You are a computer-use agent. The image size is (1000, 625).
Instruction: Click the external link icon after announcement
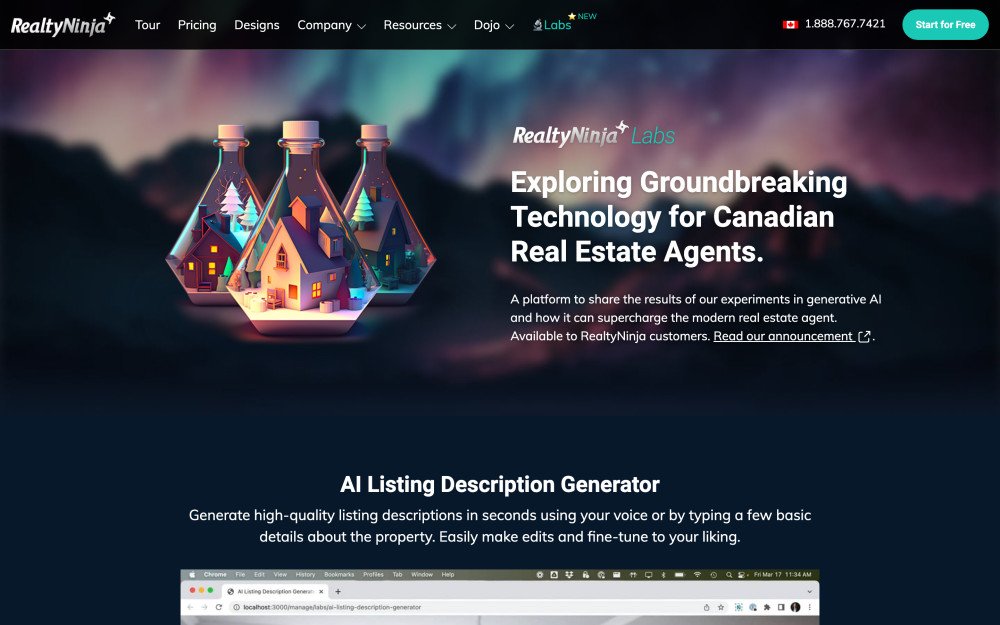[864, 337]
